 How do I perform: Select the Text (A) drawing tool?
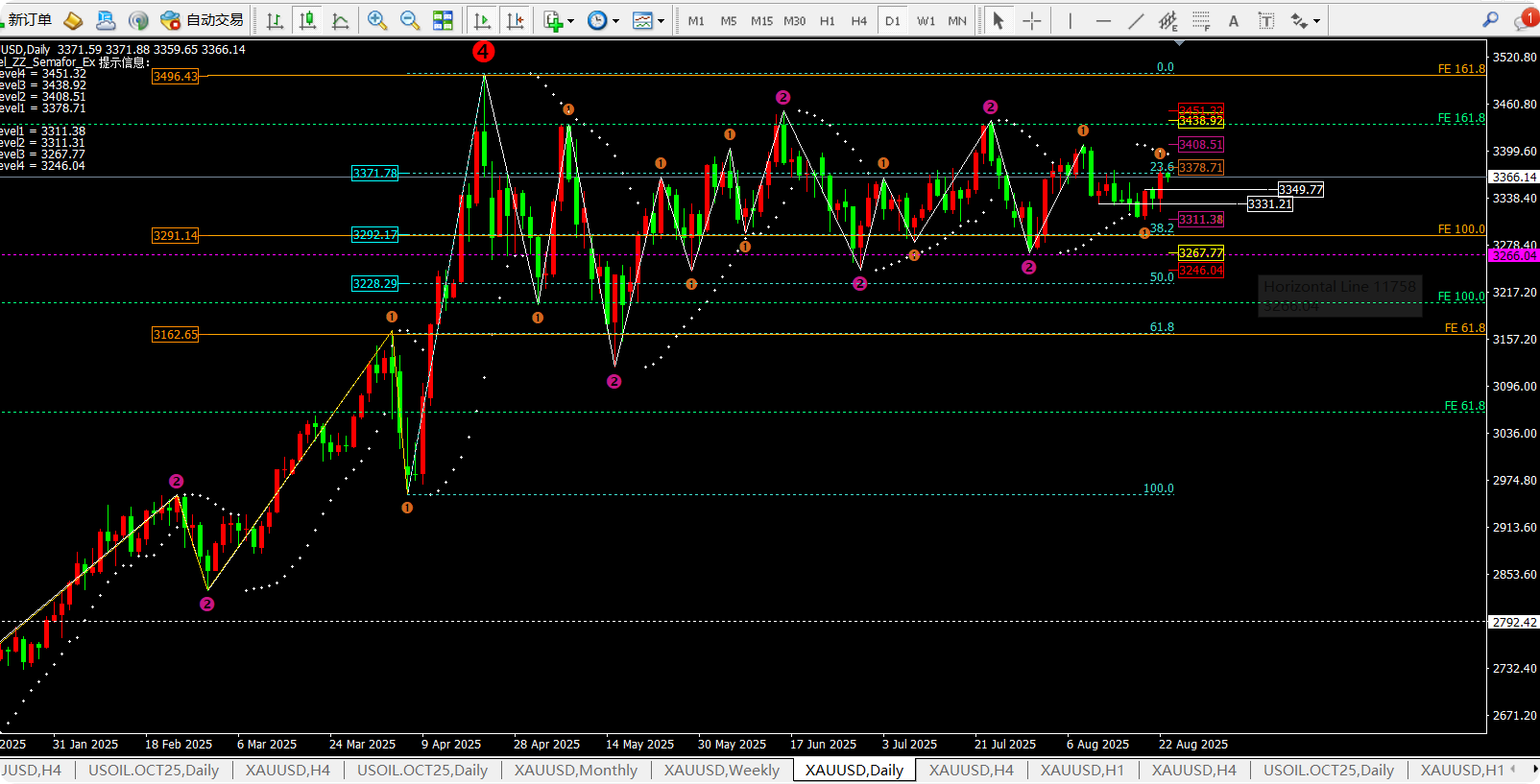point(1234,20)
